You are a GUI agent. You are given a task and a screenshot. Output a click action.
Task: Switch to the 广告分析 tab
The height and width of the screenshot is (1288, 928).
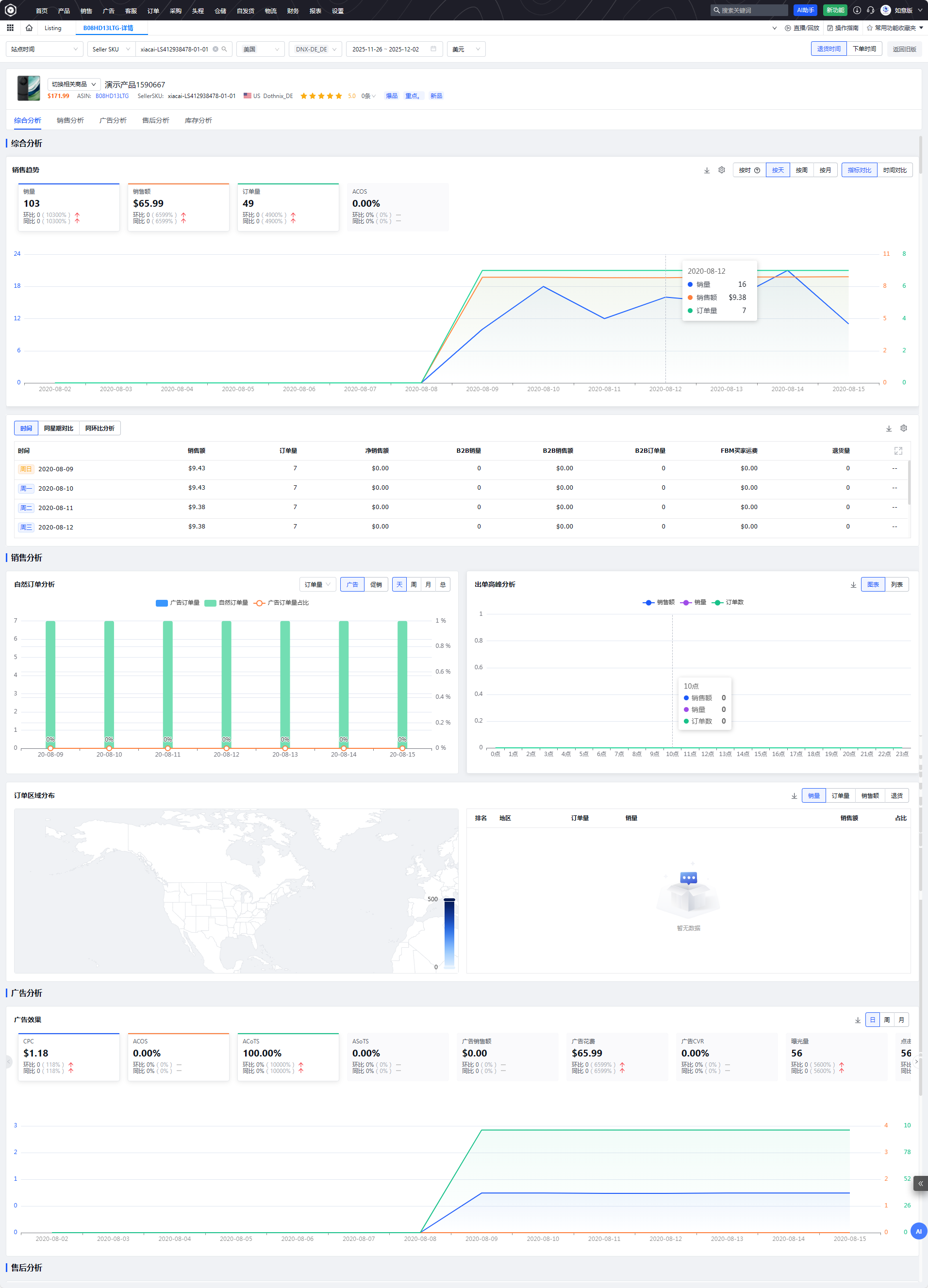tap(113, 120)
